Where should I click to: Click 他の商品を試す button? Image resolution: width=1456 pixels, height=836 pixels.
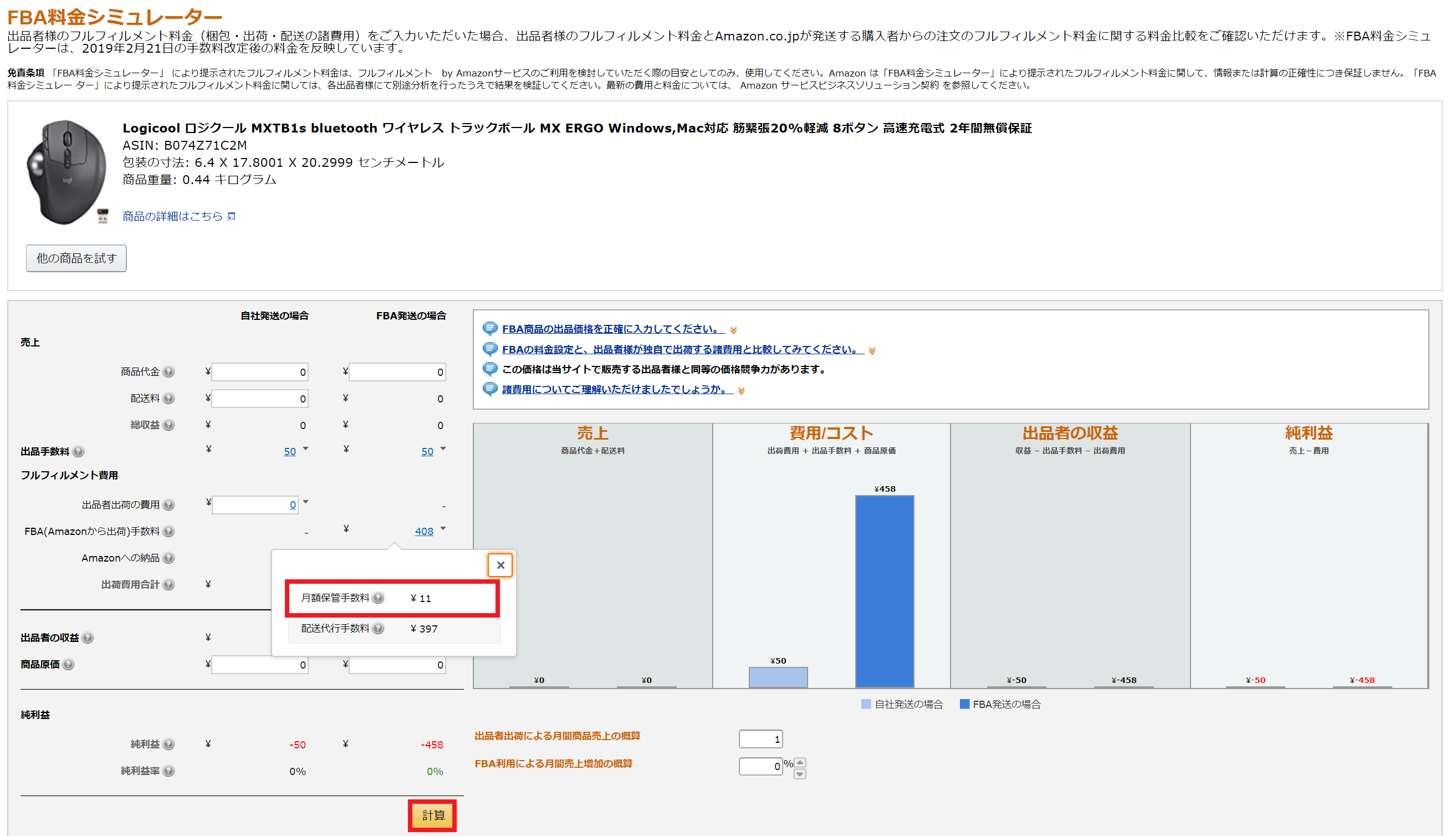coord(76,258)
